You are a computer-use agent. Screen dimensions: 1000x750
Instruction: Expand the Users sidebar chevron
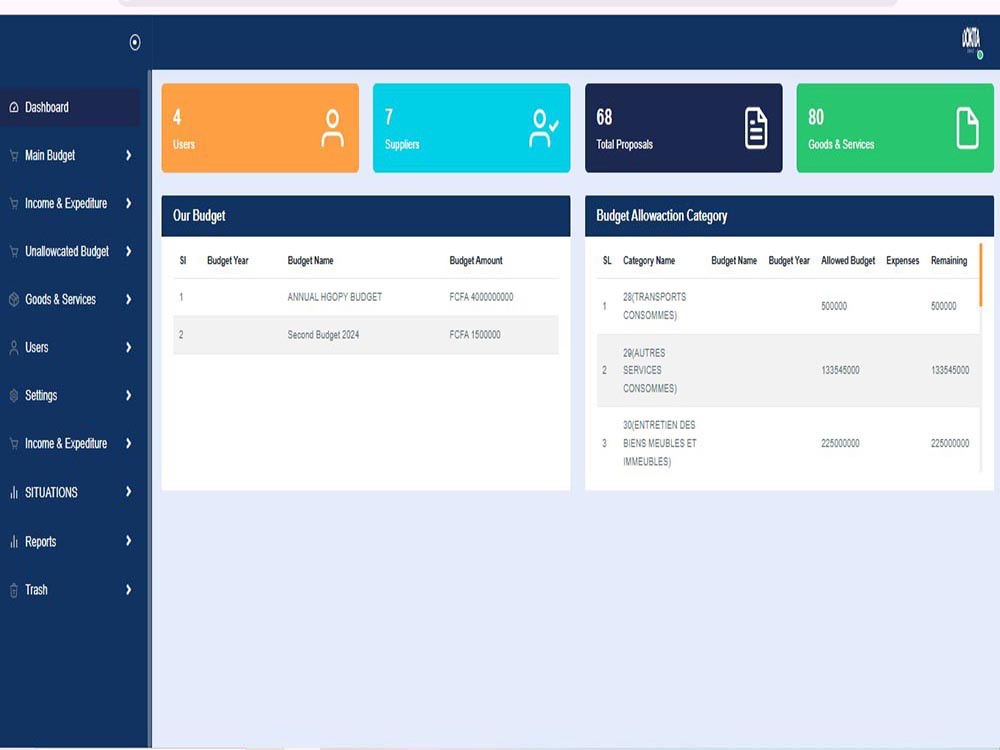coord(129,348)
